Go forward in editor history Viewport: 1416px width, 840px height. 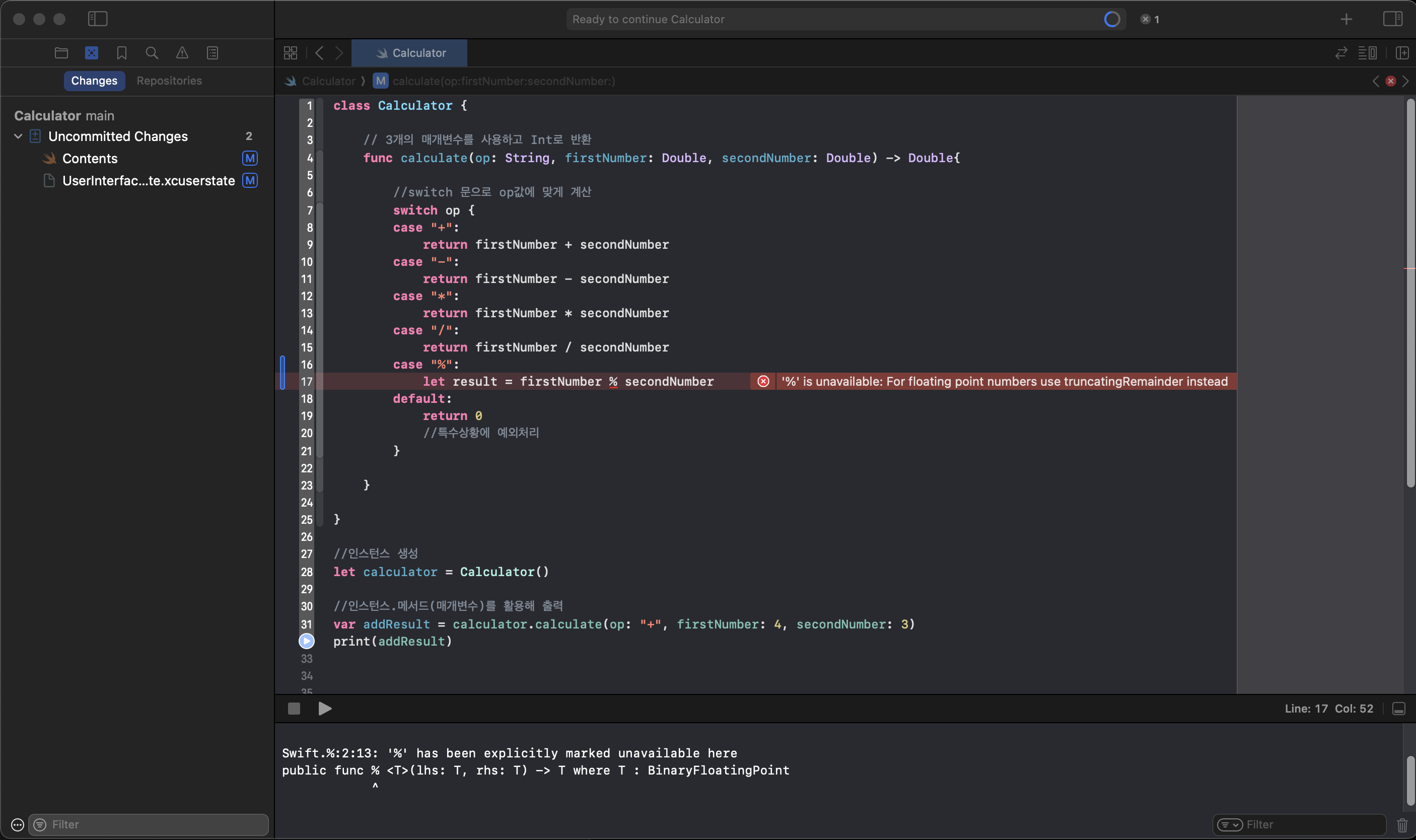tap(339, 53)
